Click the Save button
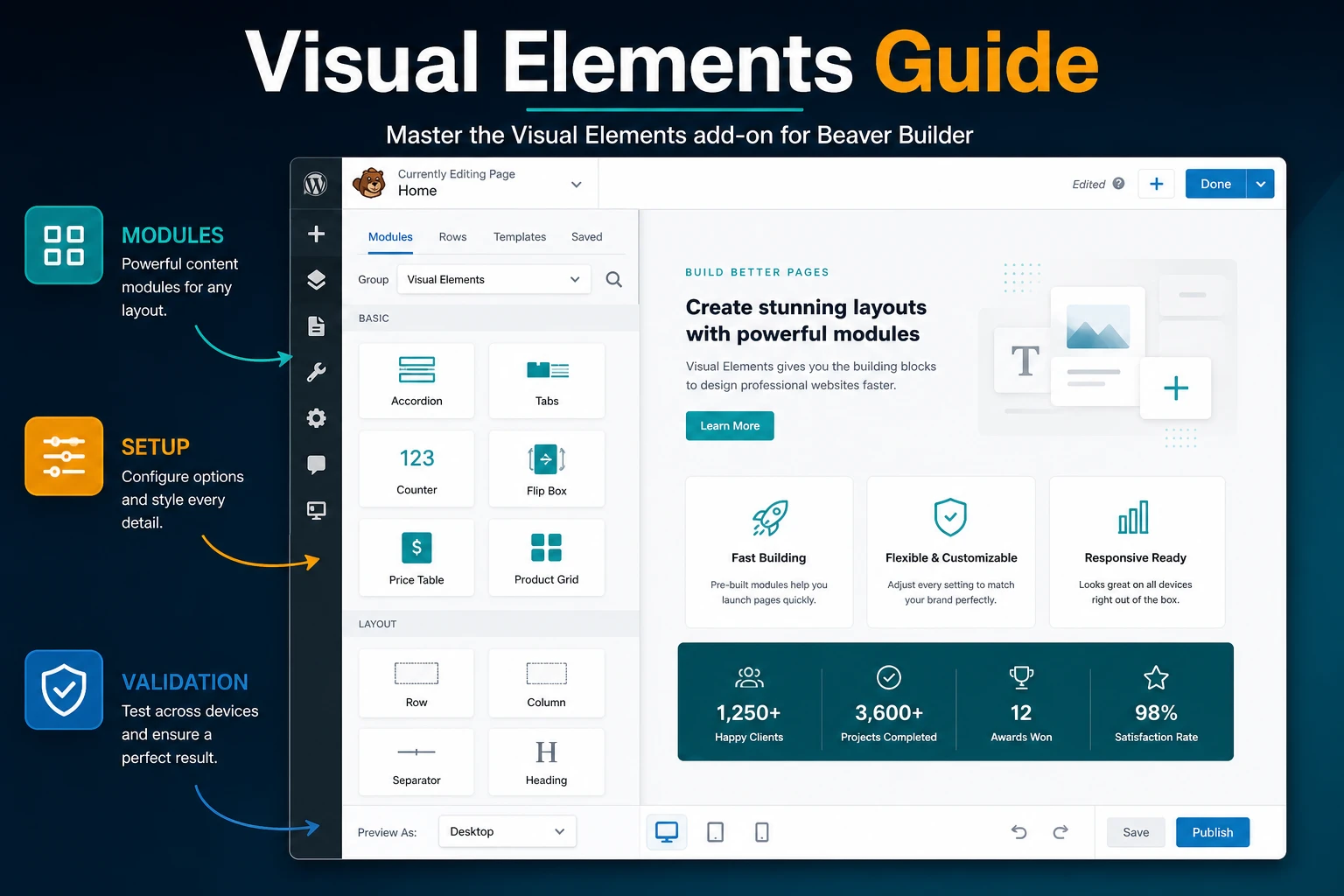 coord(1136,832)
